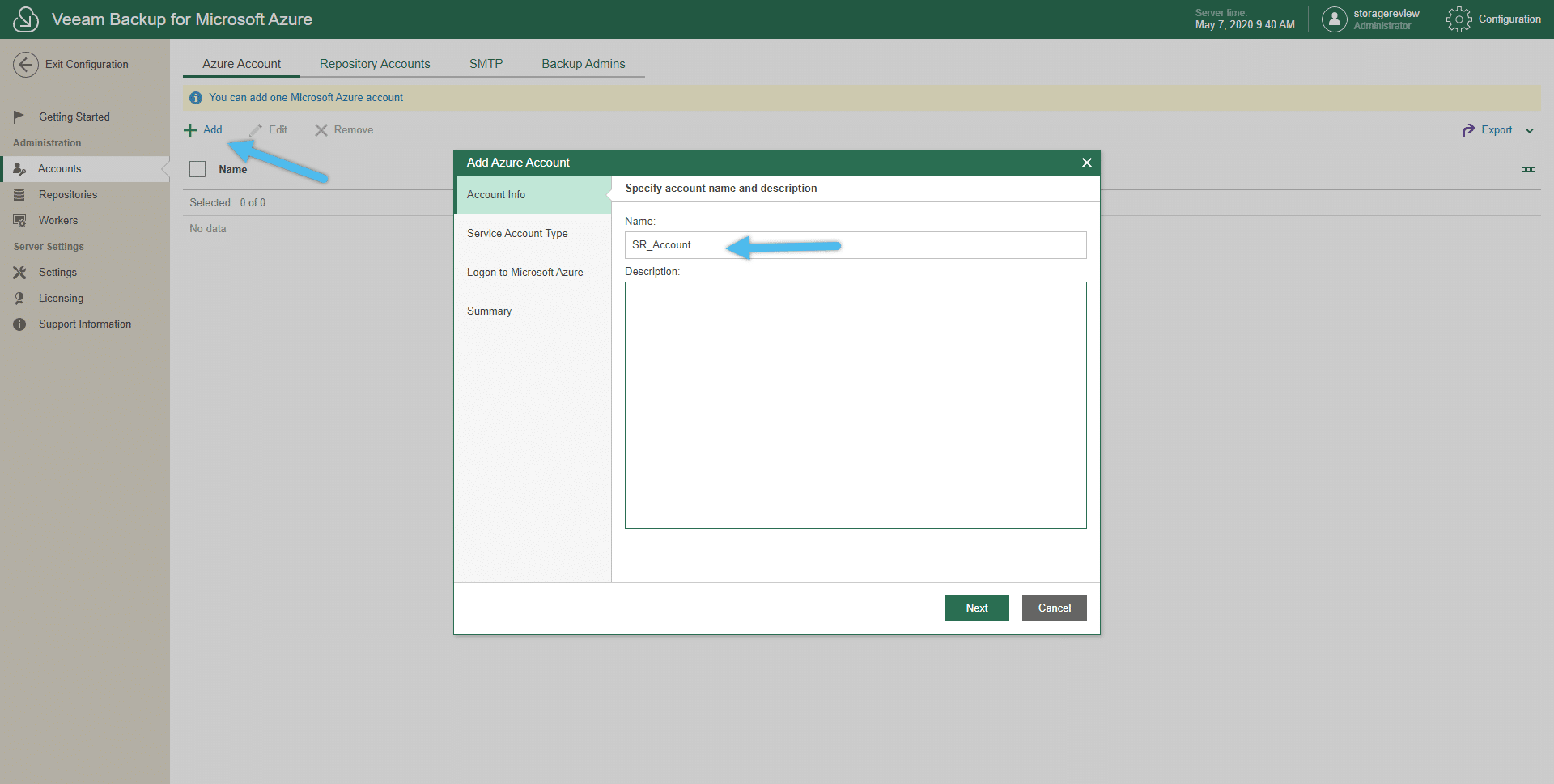Click the Export... label
This screenshot has width=1554, height=784.
coord(1501,130)
